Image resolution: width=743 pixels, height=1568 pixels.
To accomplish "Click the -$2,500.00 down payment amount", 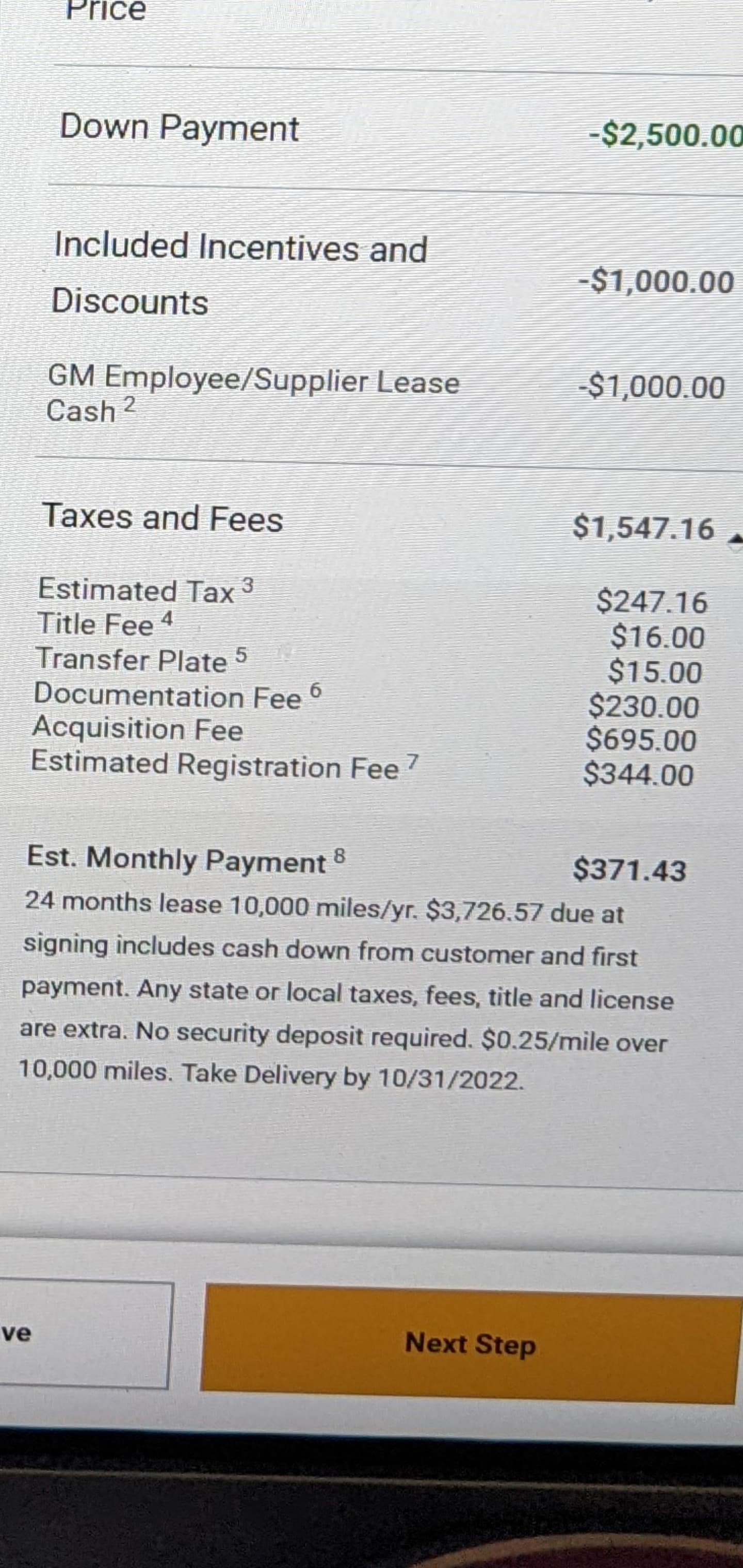I will pyautogui.click(x=666, y=134).
